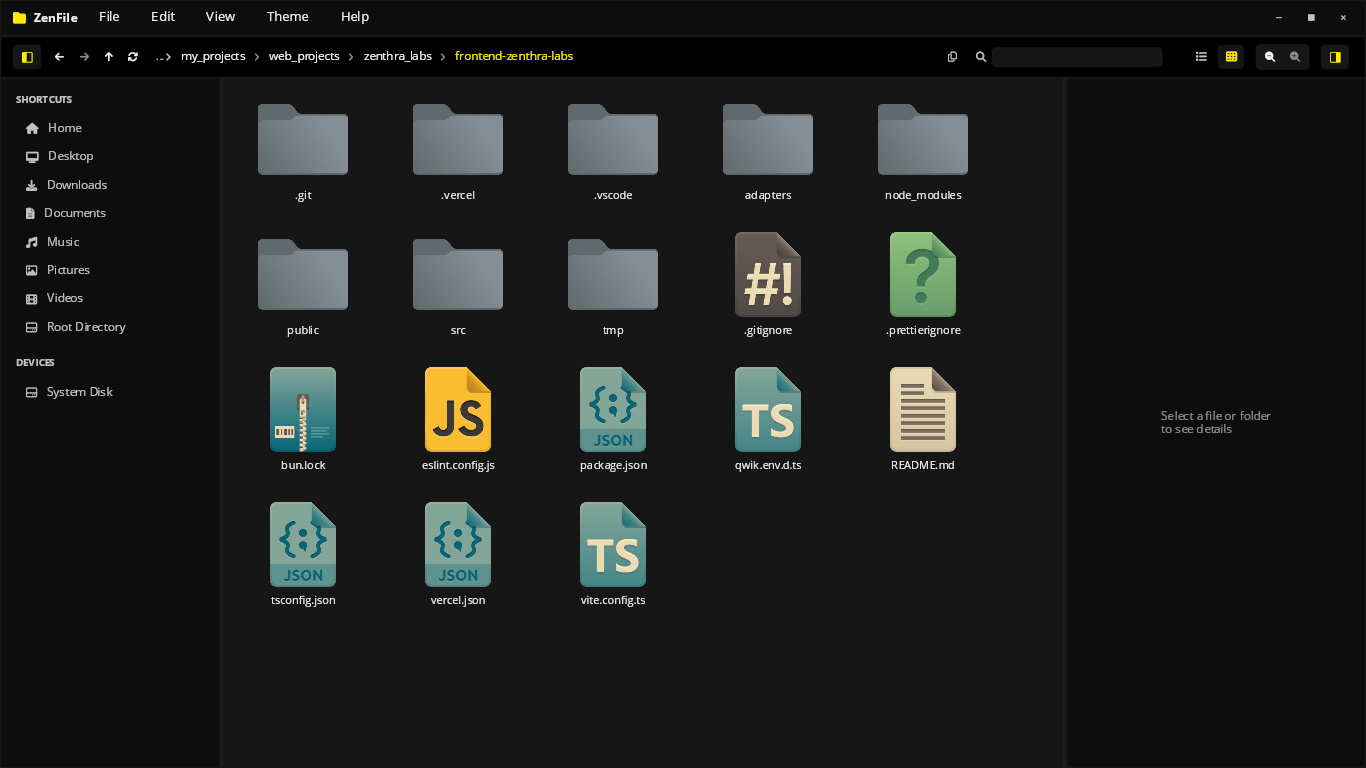Select the package.json file
The image size is (1366, 768).
(613, 421)
